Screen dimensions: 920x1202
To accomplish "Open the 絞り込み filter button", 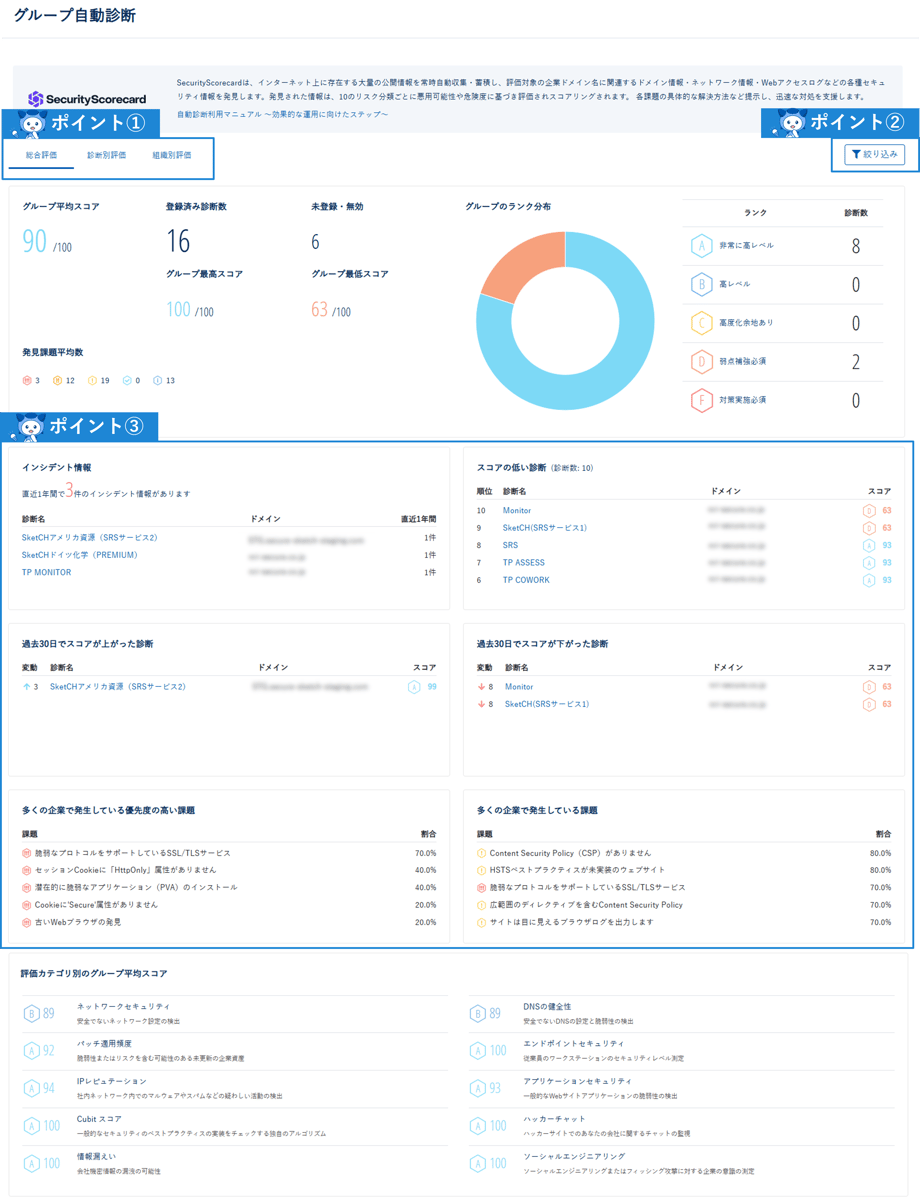I will click(x=875, y=154).
